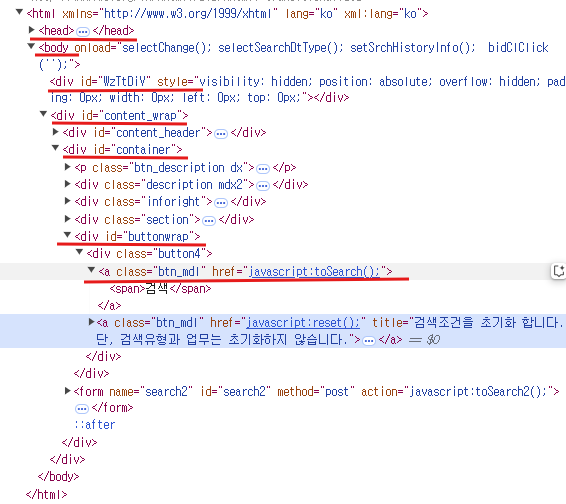The width and height of the screenshot is (566, 504).
Task: Click ellipsis in section div
Action: pos(209,221)
